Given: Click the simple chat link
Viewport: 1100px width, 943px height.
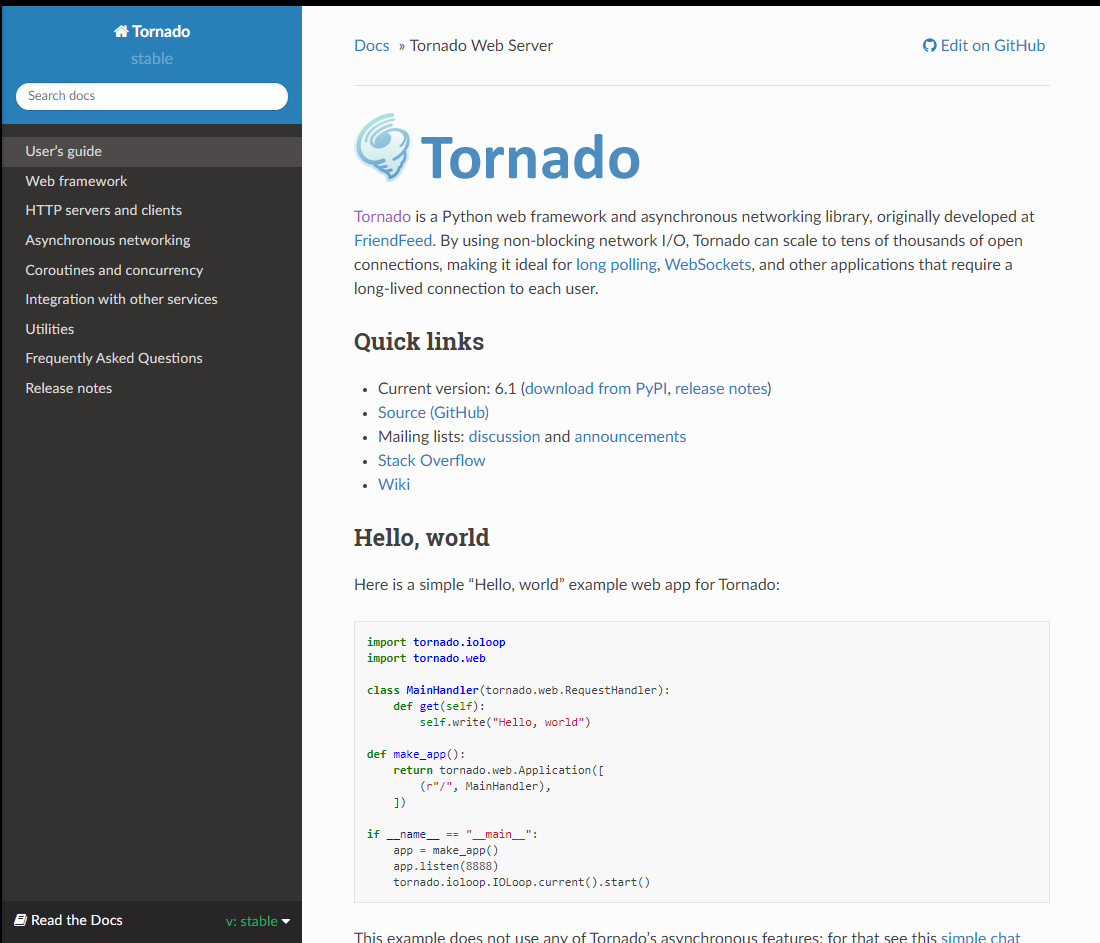Looking at the screenshot, I should pos(980,936).
